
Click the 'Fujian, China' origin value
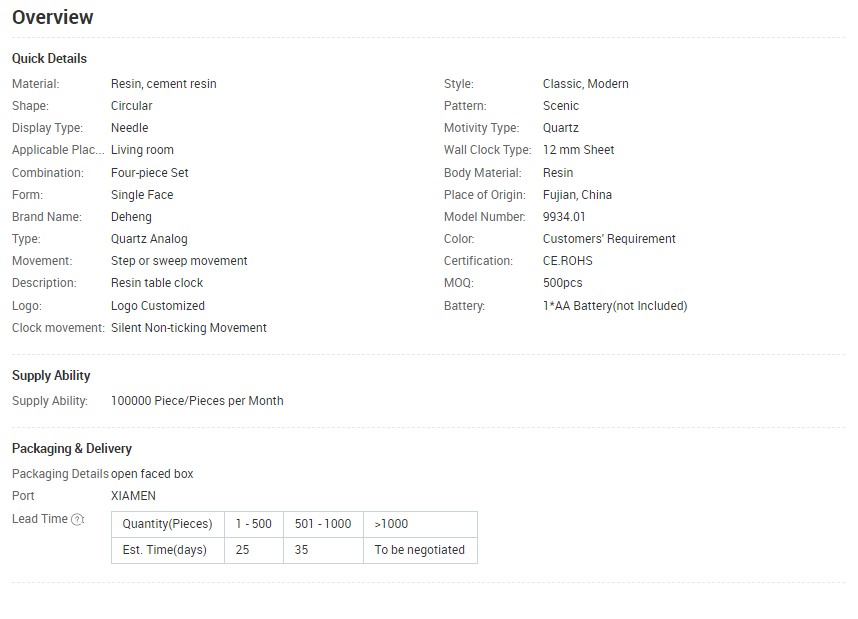(x=577, y=195)
